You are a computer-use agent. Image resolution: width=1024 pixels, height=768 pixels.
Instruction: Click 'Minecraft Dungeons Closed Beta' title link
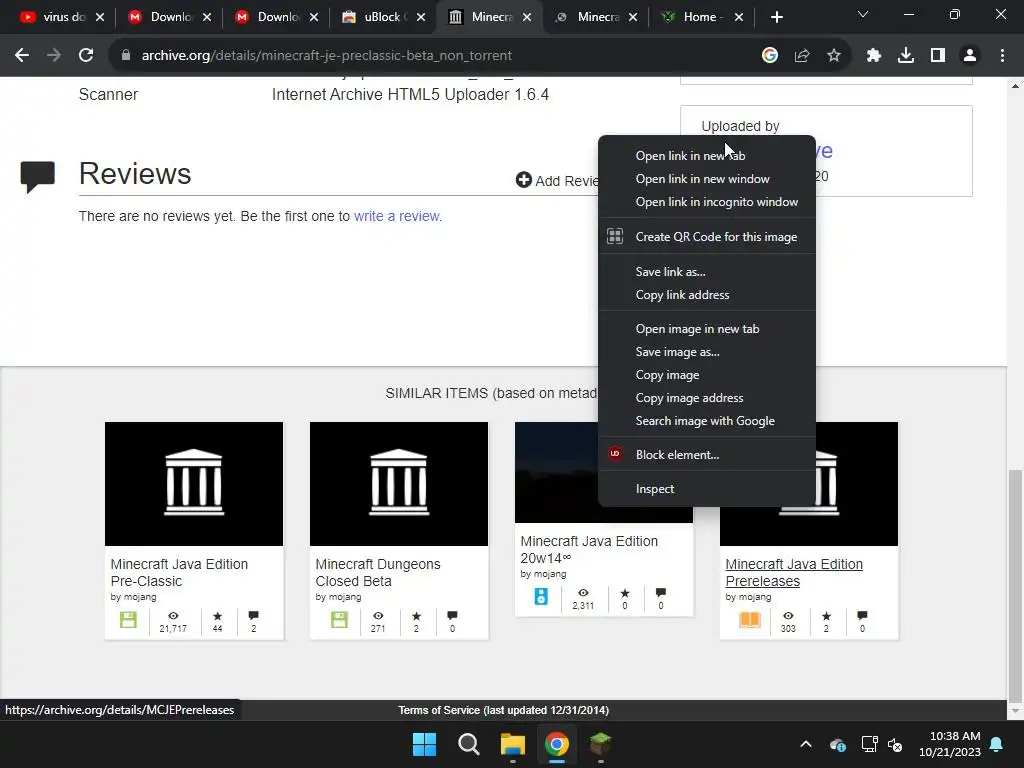coord(377,572)
